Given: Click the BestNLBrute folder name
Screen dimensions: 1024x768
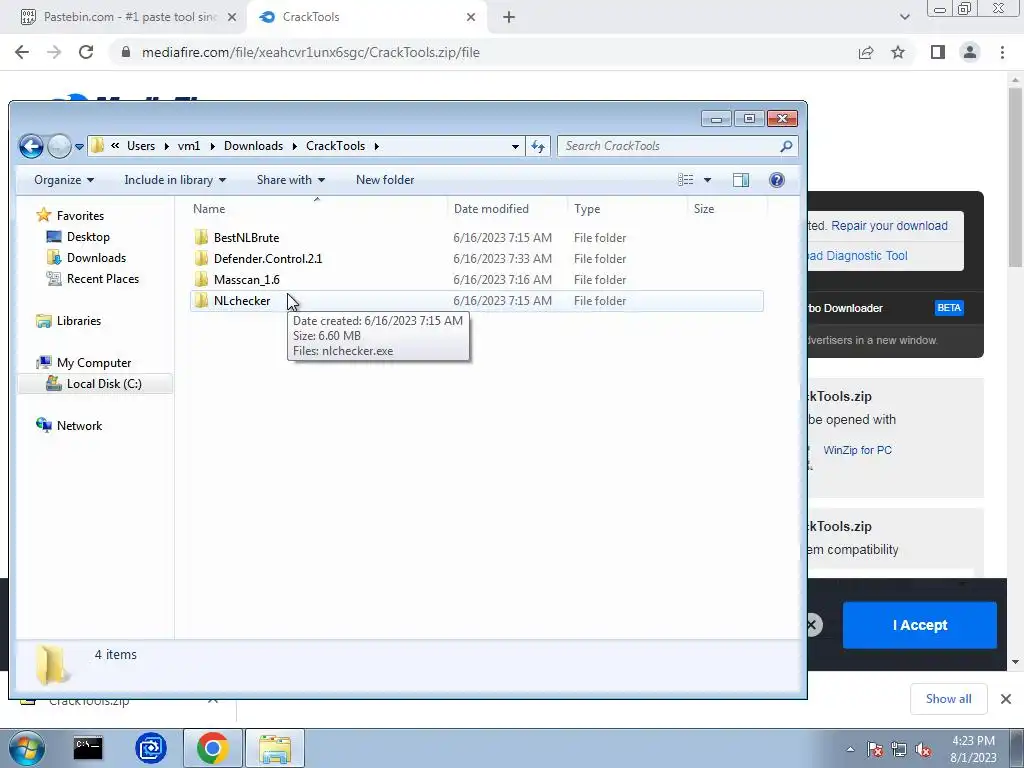Looking at the screenshot, I should (246, 238).
